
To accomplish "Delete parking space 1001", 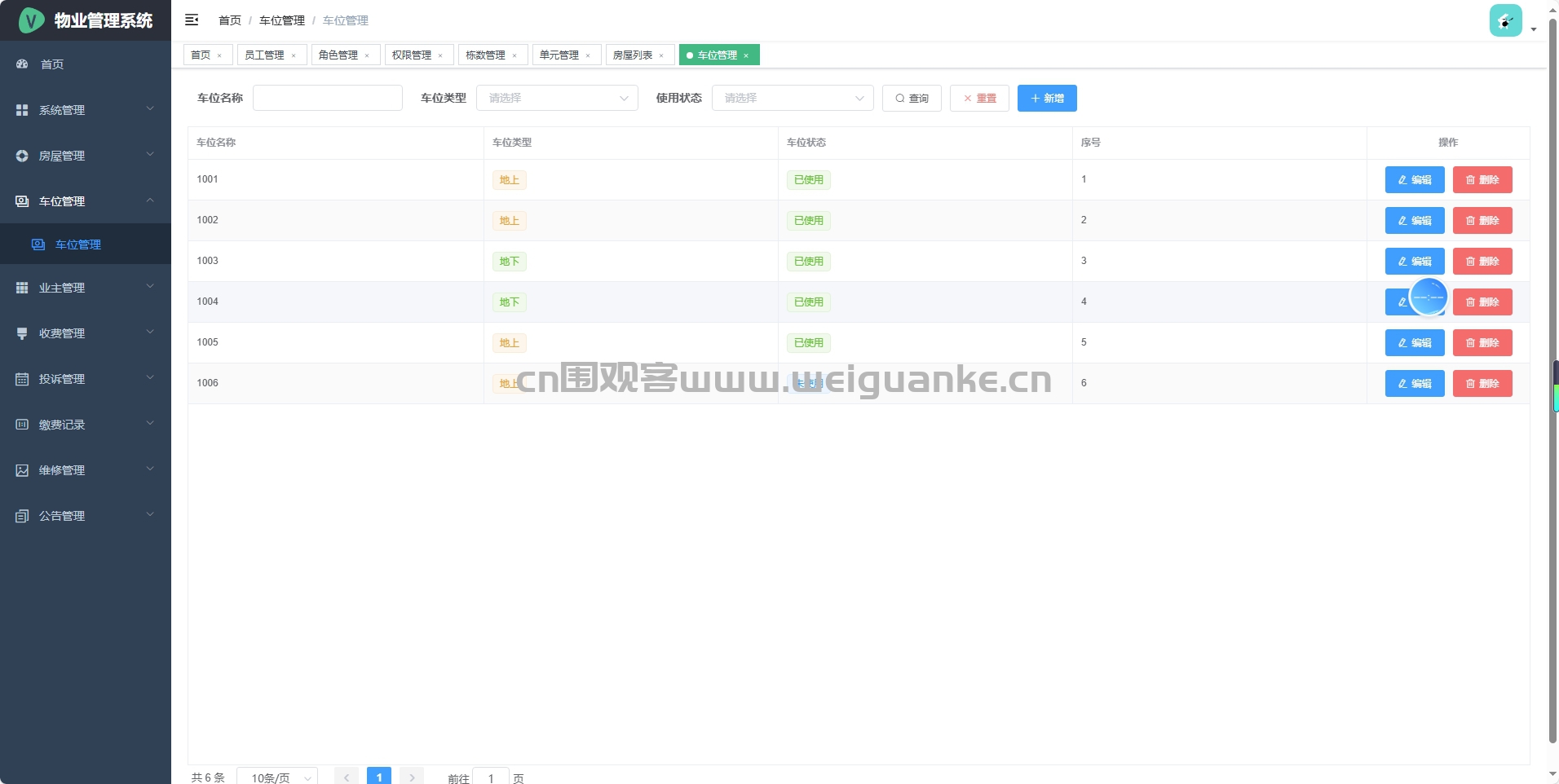I will pos(1482,179).
